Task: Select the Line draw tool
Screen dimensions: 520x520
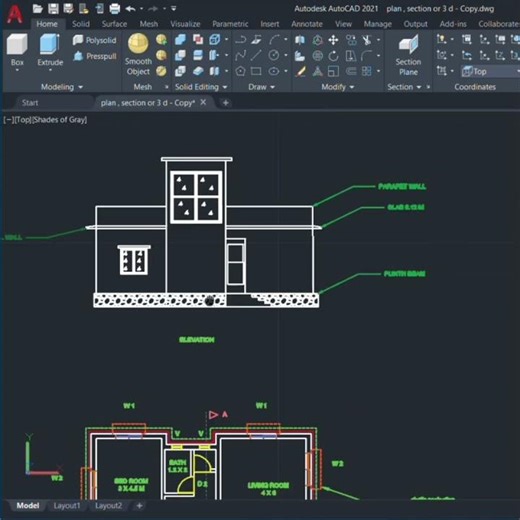Action: (256, 55)
